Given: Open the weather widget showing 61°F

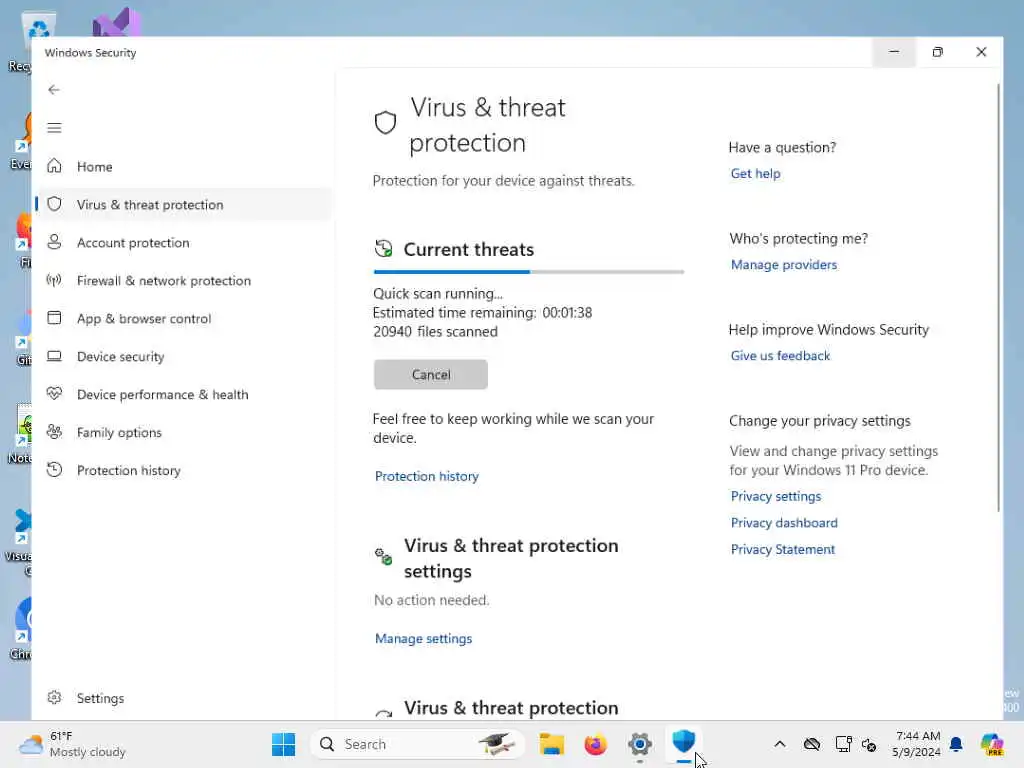Looking at the screenshot, I should pyautogui.click(x=72, y=744).
